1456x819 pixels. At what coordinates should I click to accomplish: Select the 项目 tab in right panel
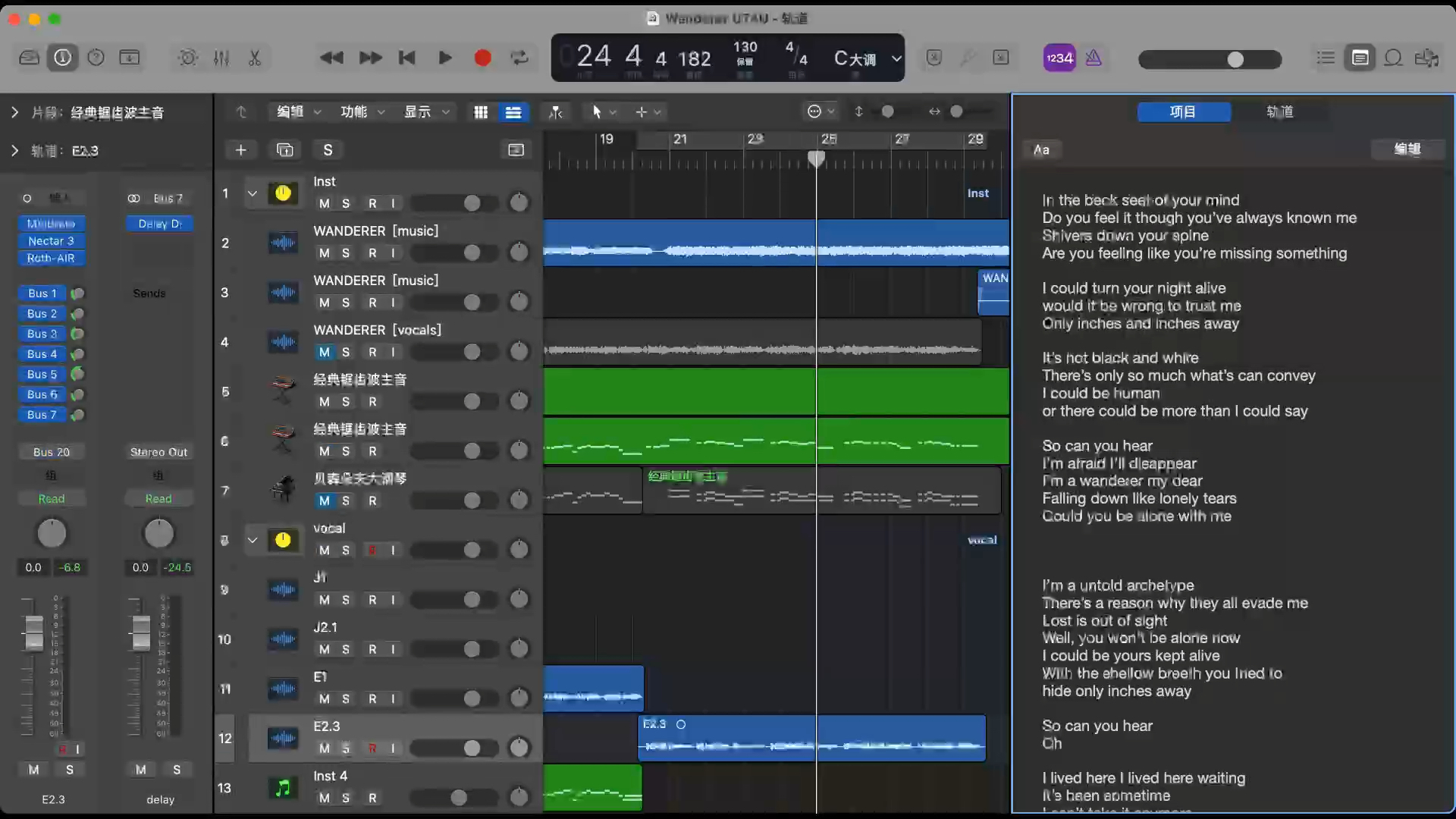pyautogui.click(x=1183, y=111)
